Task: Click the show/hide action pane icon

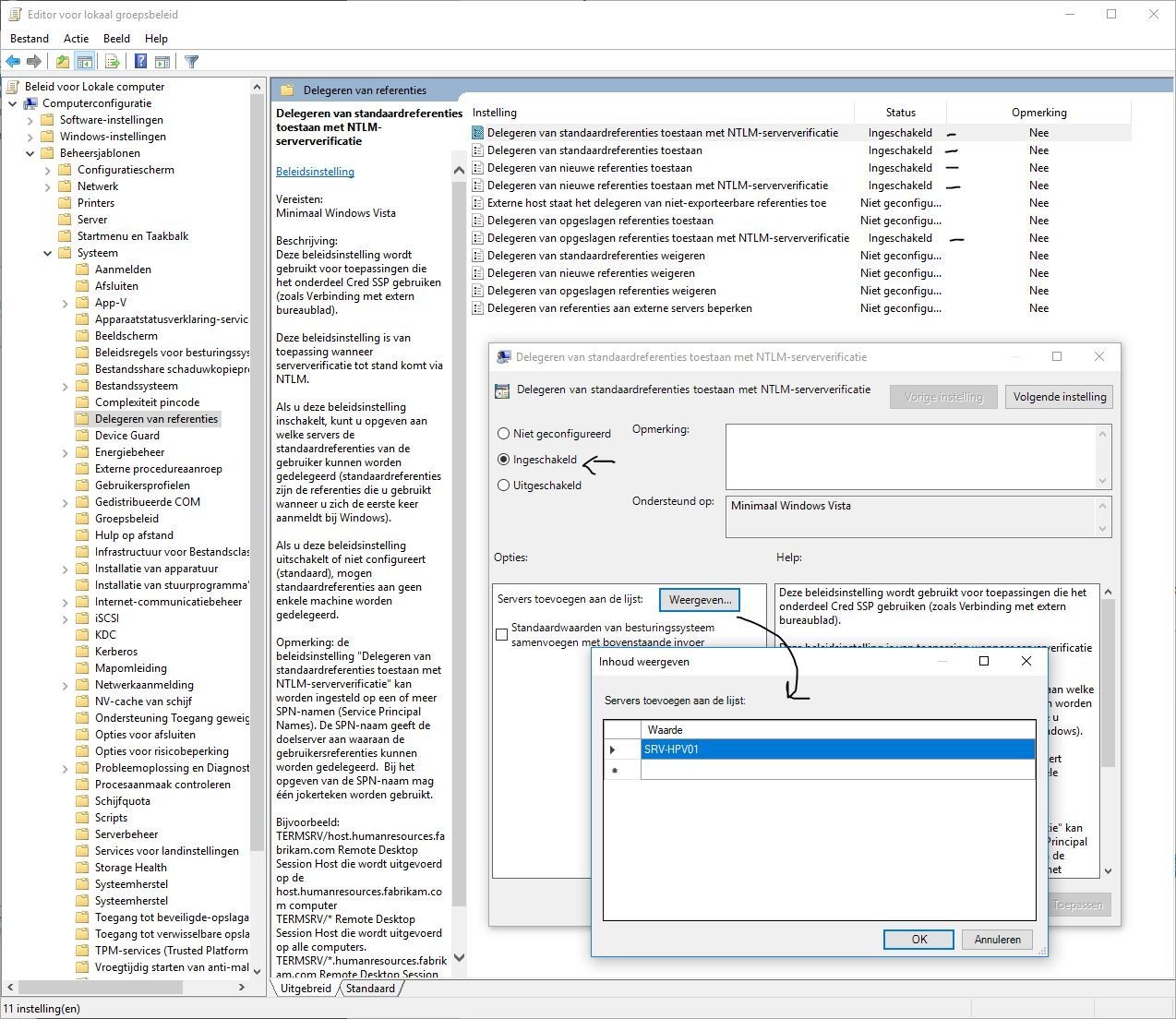Action: click(162, 62)
